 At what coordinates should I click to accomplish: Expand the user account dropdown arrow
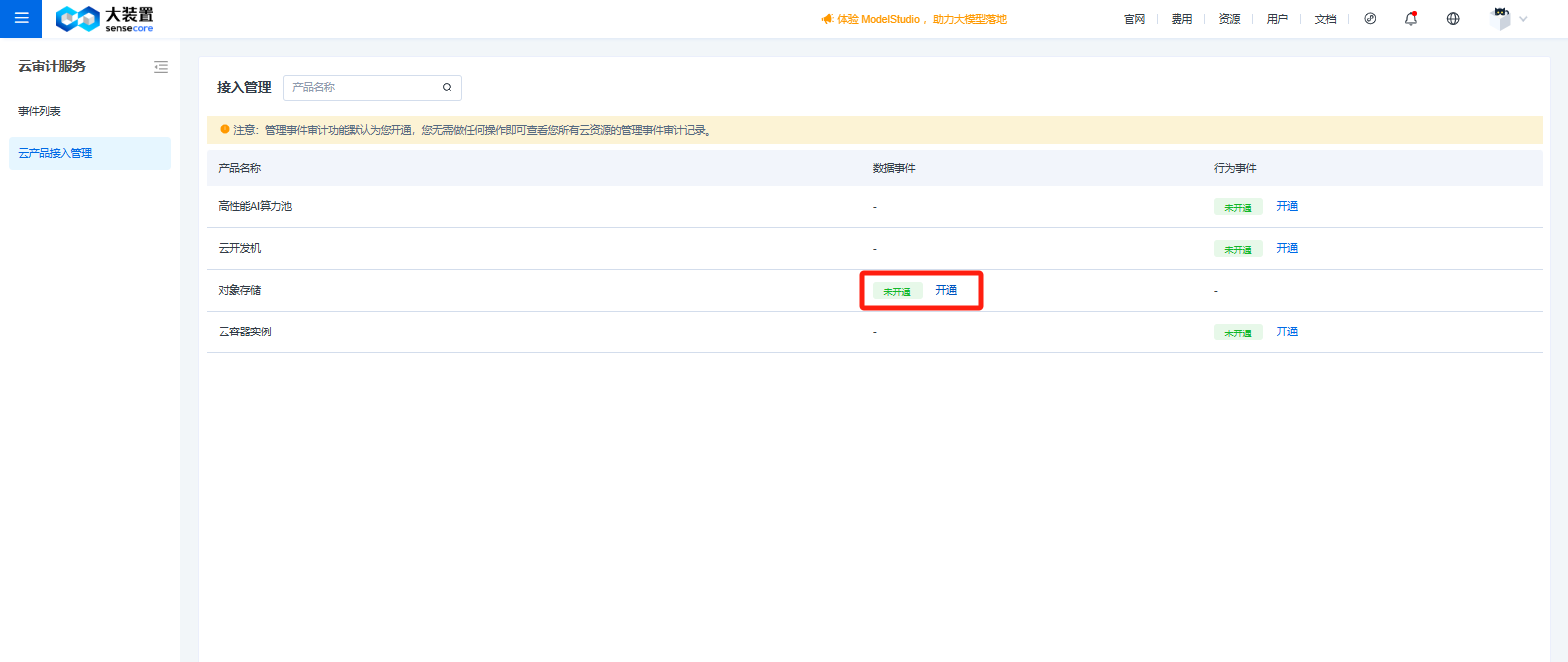tap(1524, 19)
